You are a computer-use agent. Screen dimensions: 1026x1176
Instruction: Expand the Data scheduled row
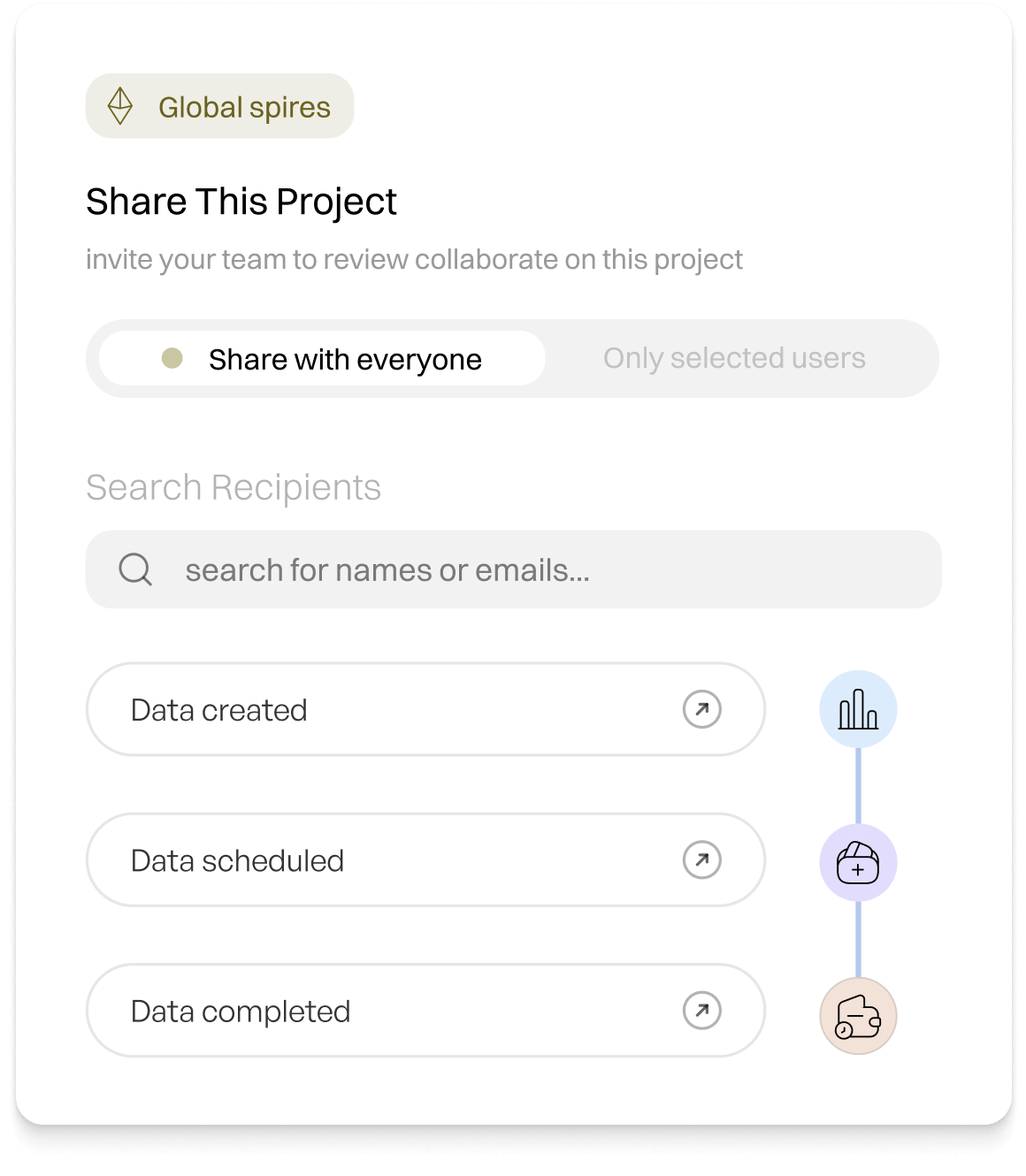[425, 859]
